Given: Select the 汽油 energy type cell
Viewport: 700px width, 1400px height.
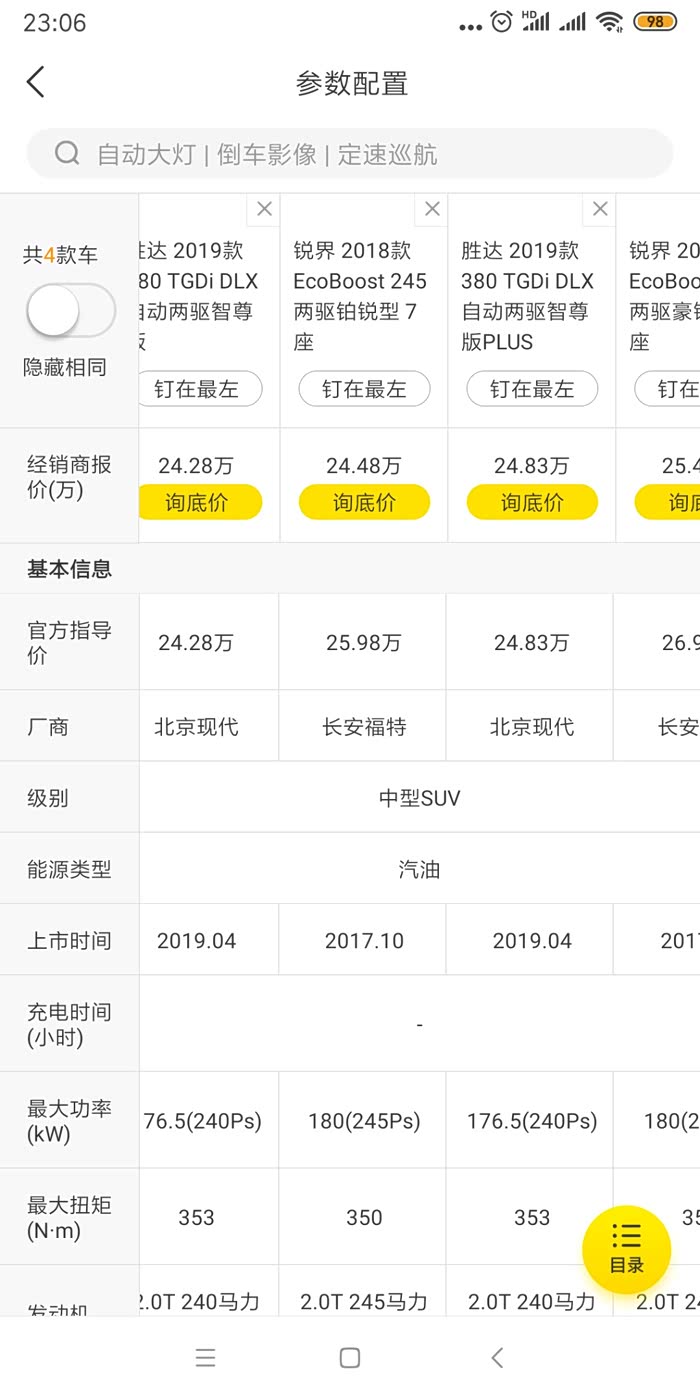Looking at the screenshot, I should [419, 869].
